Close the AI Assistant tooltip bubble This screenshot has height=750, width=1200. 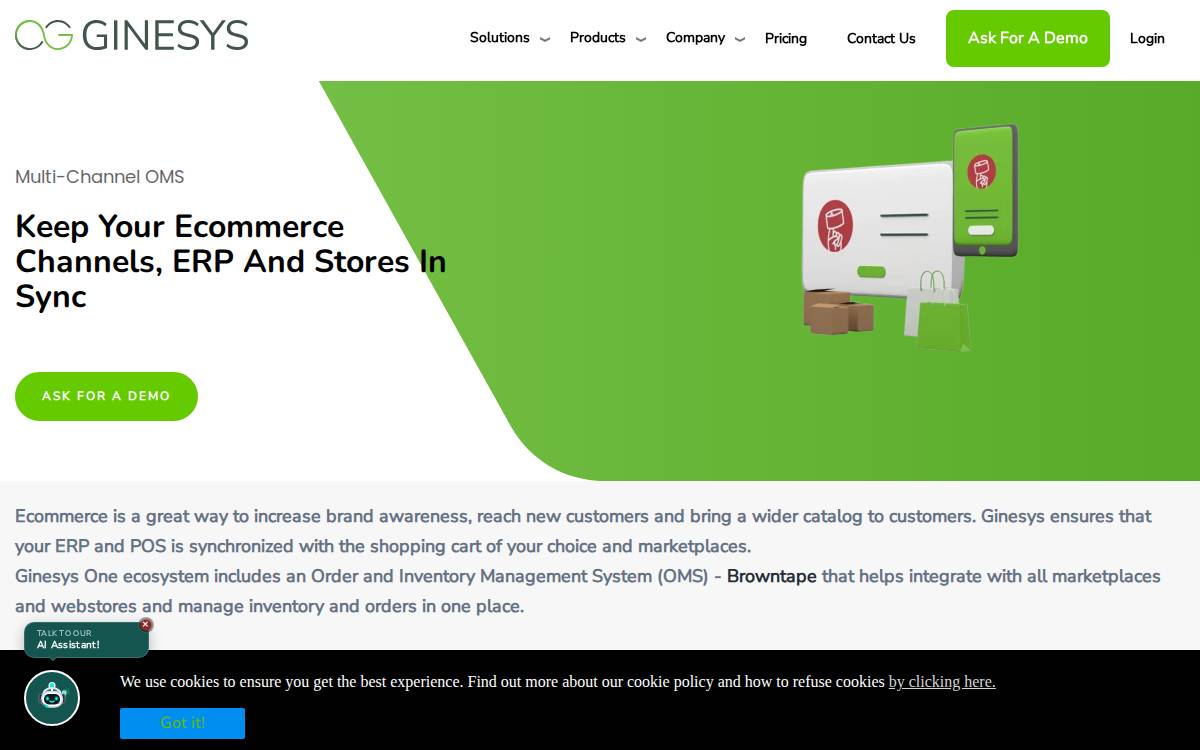[x=145, y=625]
